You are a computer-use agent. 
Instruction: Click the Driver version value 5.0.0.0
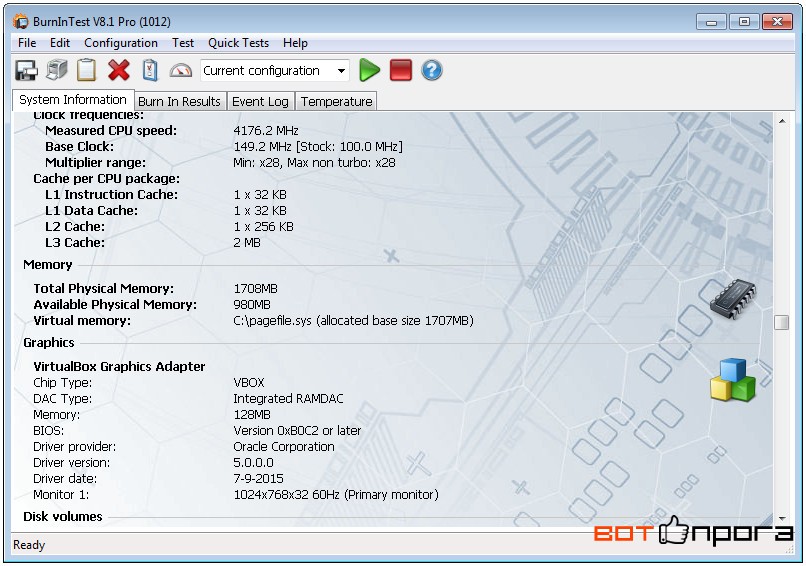[x=253, y=462]
